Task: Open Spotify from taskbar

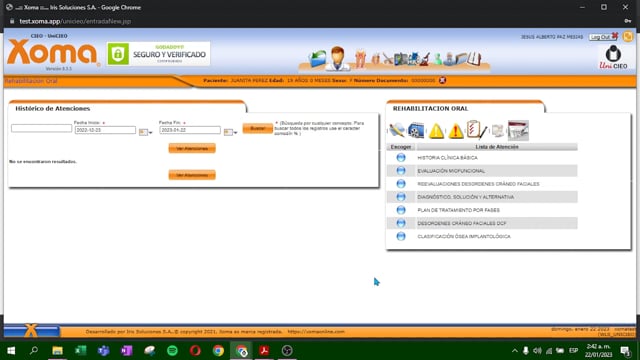Action: coord(172,351)
